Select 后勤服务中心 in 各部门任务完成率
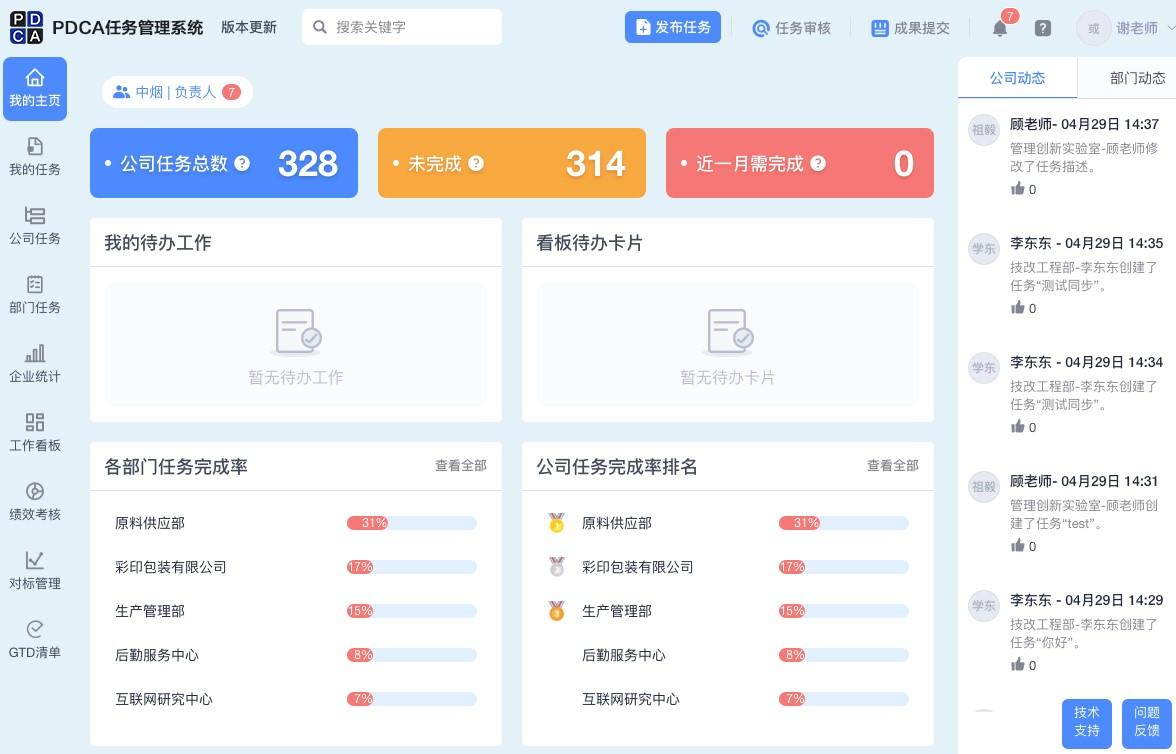This screenshot has height=754, width=1176. 157,655
